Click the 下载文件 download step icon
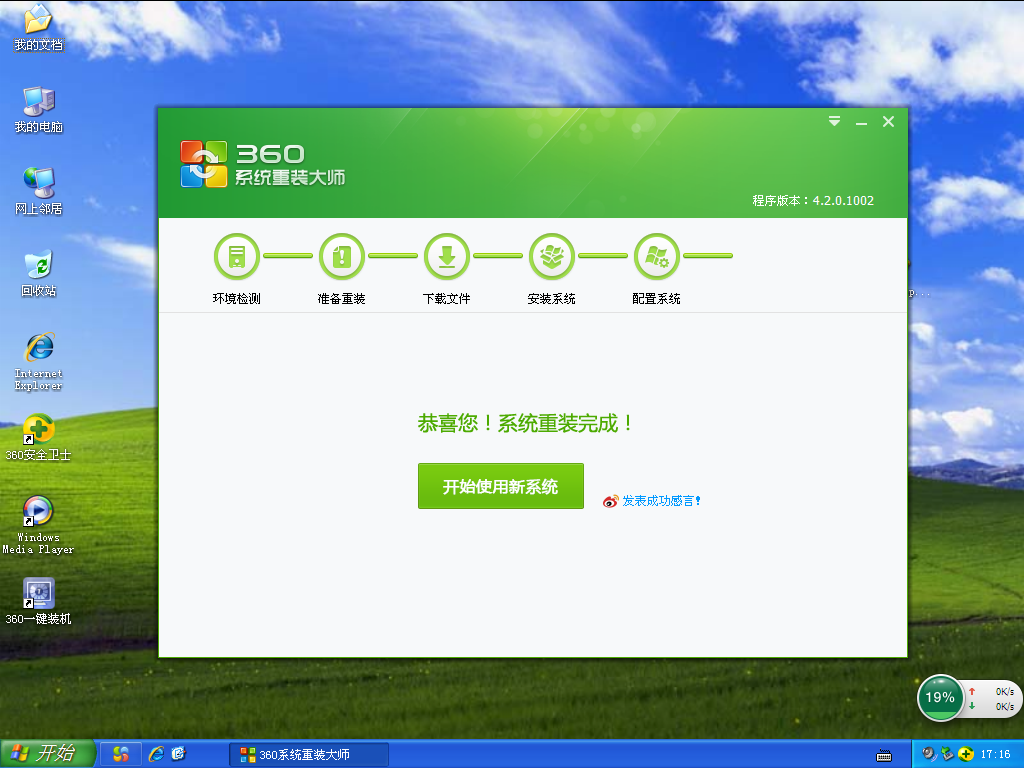 446,256
